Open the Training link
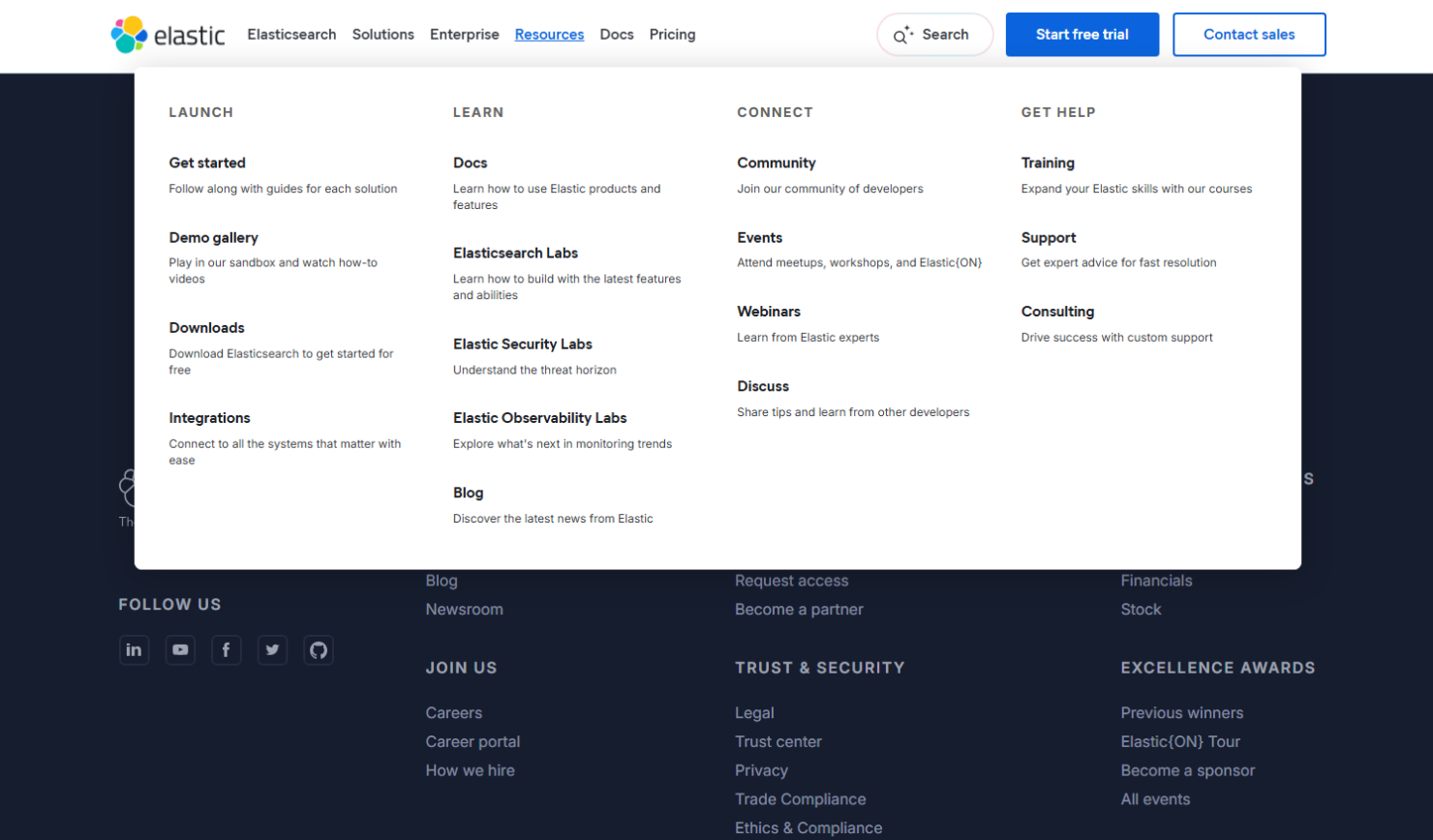The height and width of the screenshot is (840, 1433). (x=1048, y=163)
